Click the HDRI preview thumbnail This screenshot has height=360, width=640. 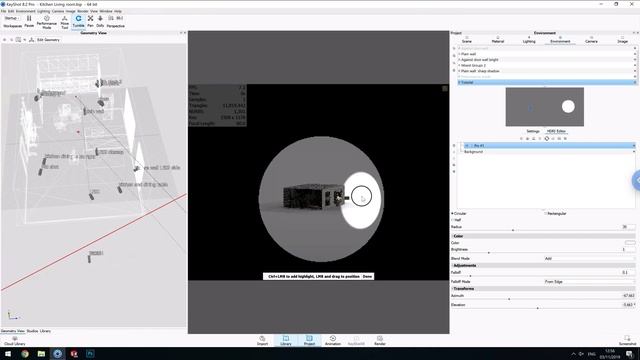[544, 107]
